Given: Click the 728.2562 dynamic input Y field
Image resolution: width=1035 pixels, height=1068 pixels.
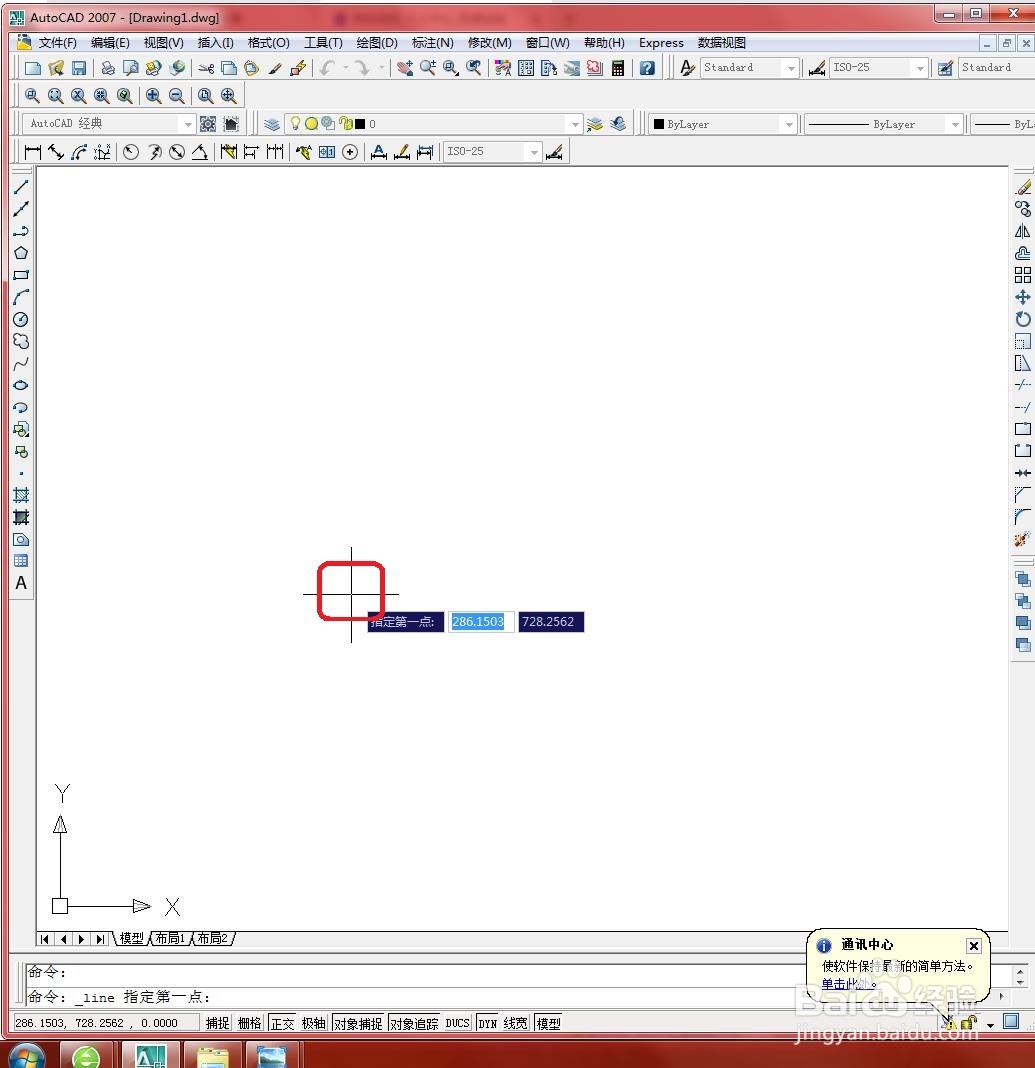Looking at the screenshot, I should coord(551,622).
